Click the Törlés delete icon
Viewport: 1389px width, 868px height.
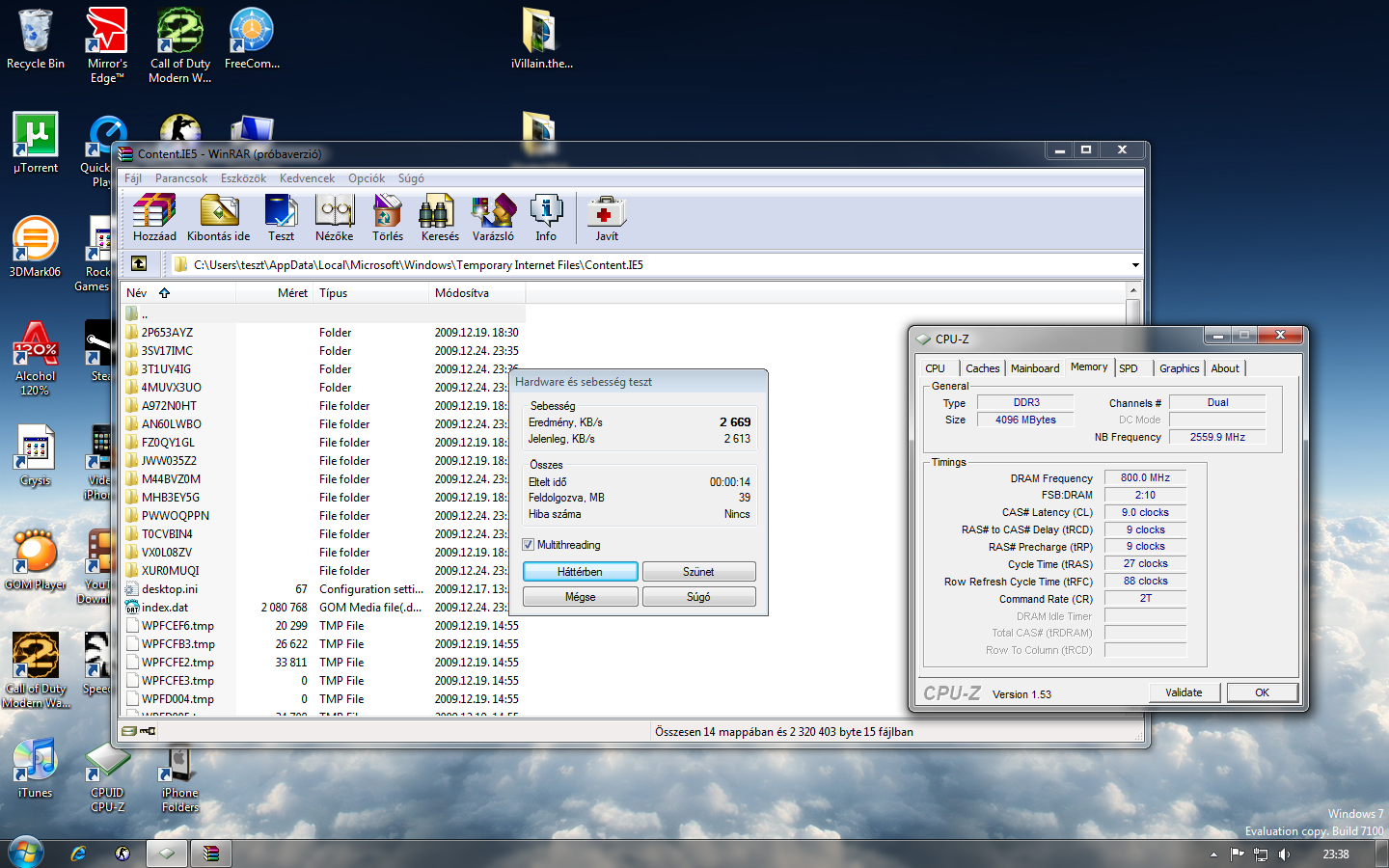[x=388, y=218]
